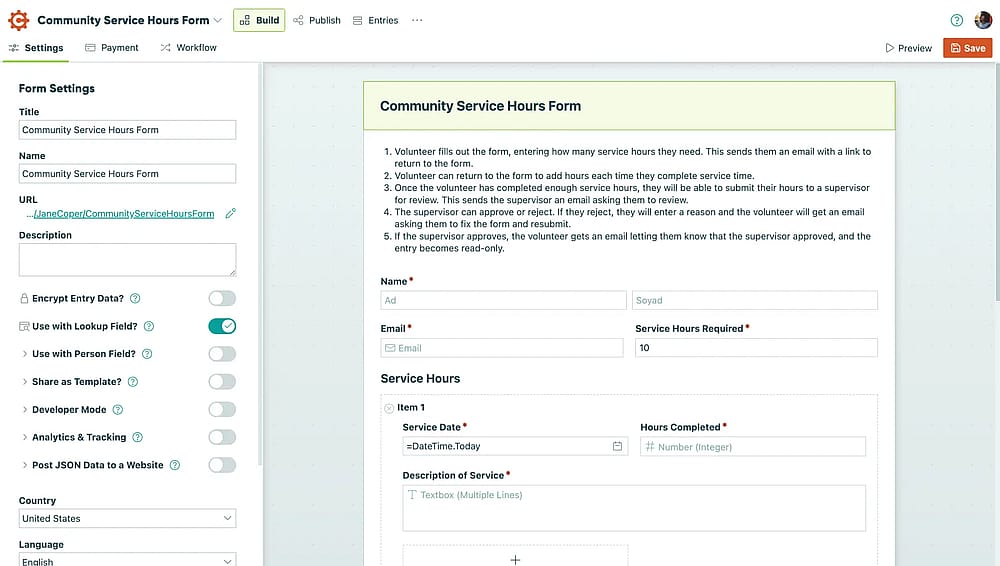Click the first name field with Ad placeholder
This screenshot has height=566, width=1000.
503,300
